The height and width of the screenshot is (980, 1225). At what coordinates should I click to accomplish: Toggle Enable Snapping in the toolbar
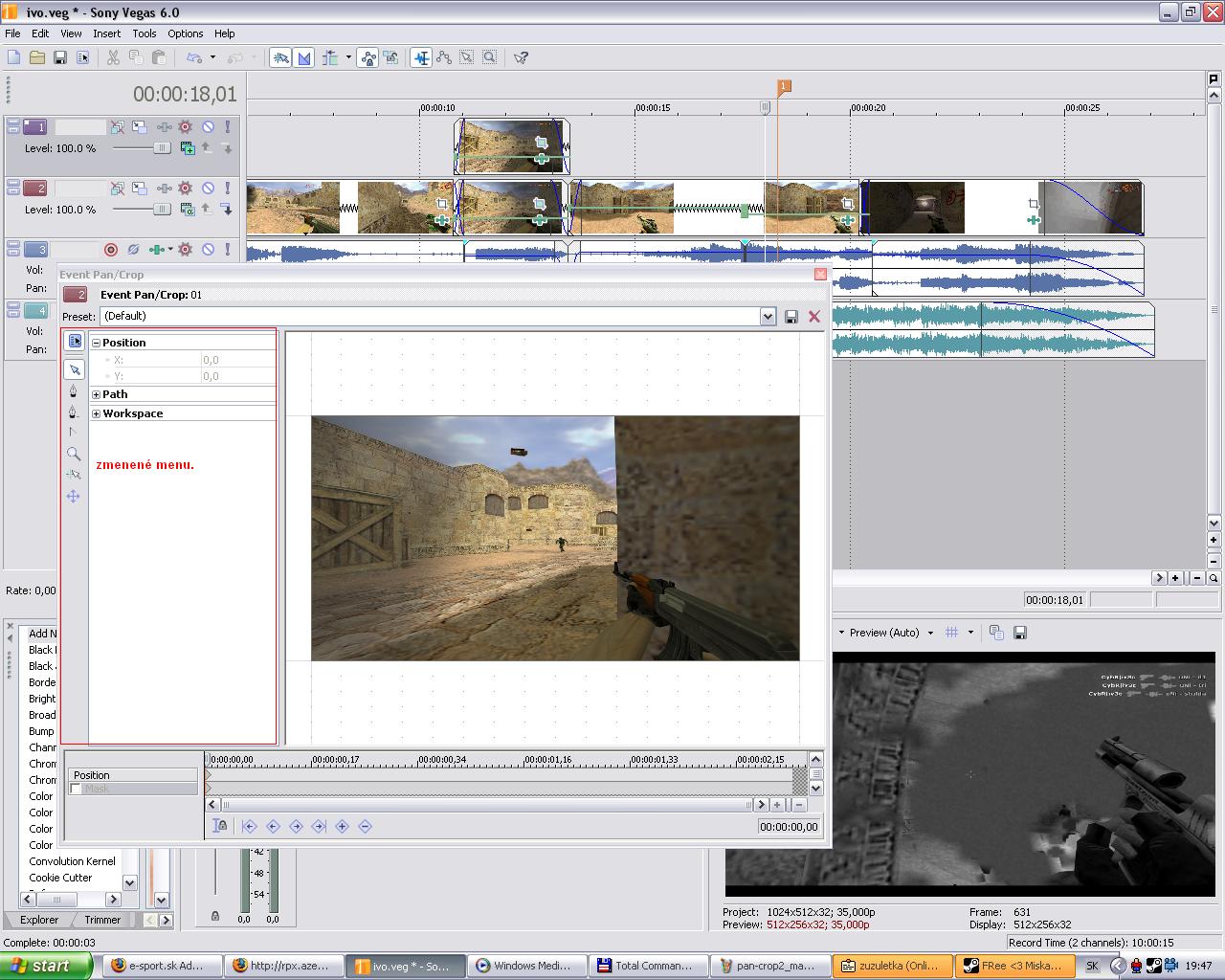(x=280, y=57)
